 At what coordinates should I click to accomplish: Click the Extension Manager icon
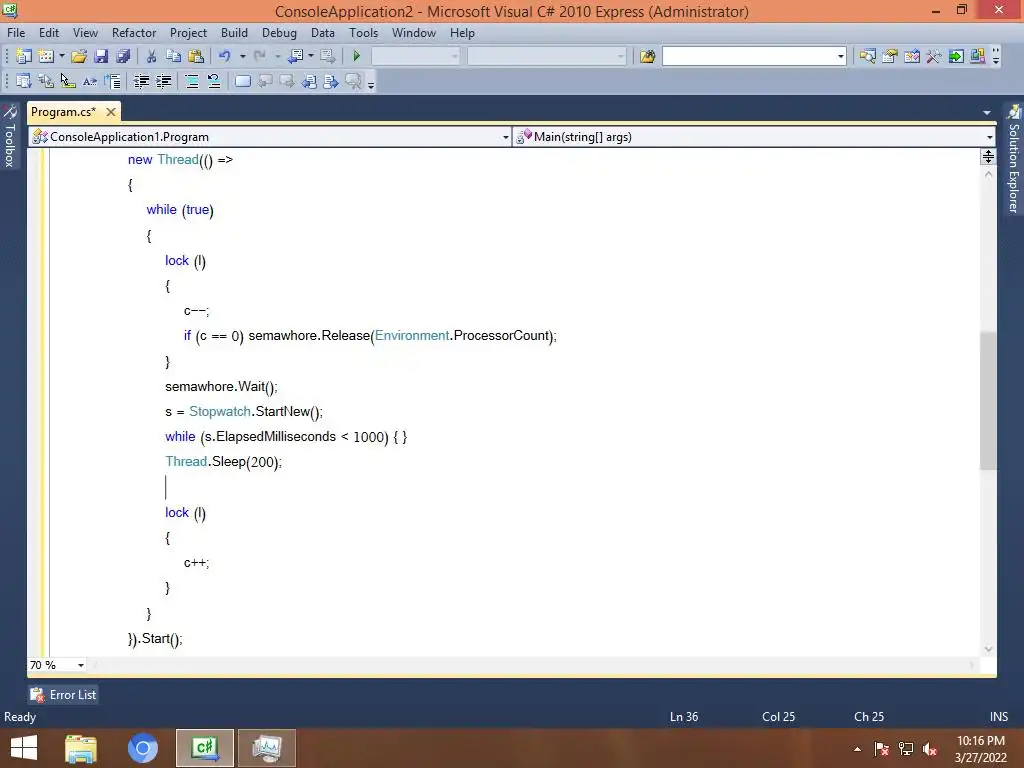pyautogui.click(x=978, y=56)
